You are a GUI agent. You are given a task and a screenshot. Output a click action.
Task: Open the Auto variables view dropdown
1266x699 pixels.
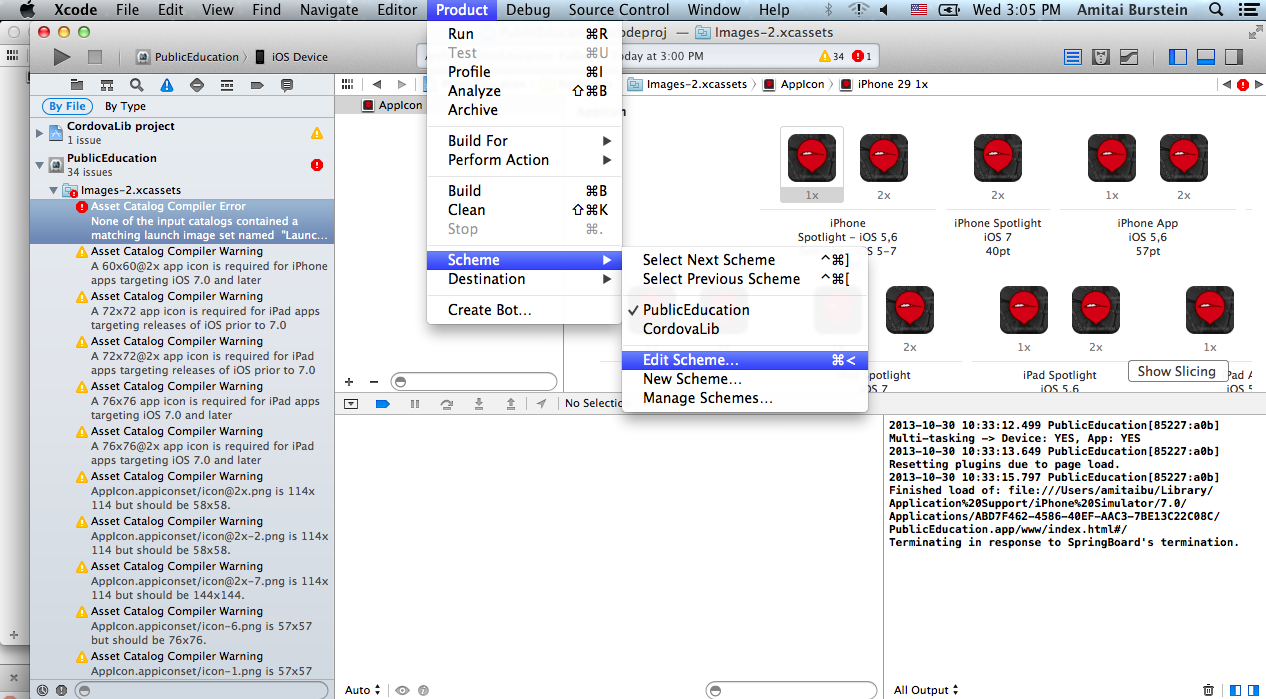click(363, 690)
